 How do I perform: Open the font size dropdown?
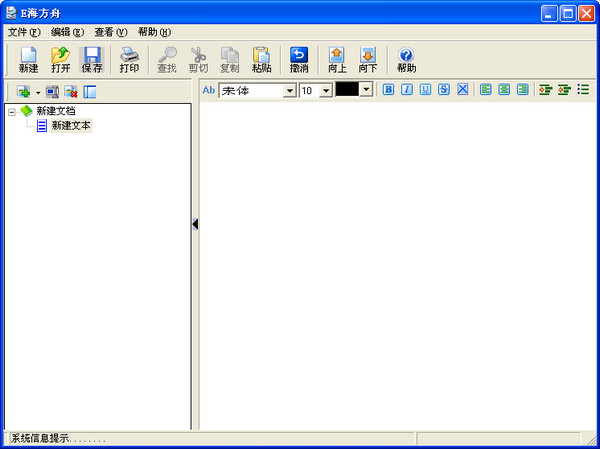coord(325,91)
